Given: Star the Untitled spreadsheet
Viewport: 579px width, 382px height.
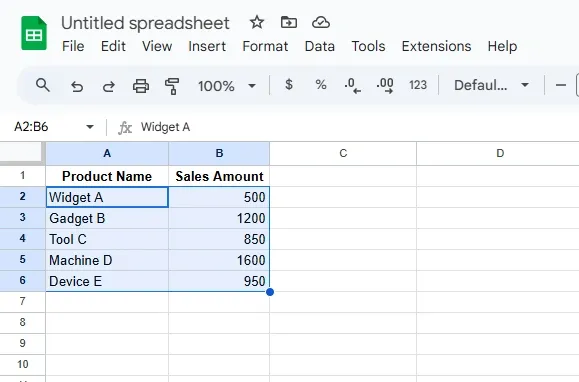Looking at the screenshot, I should click(257, 23).
